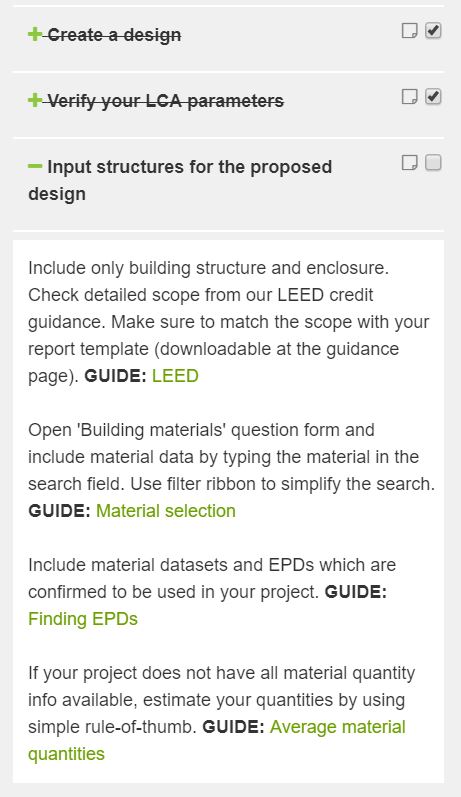
Task: Uncheck the Create a design checkbox
Action: pyautogui.click(x=433, y=30)
